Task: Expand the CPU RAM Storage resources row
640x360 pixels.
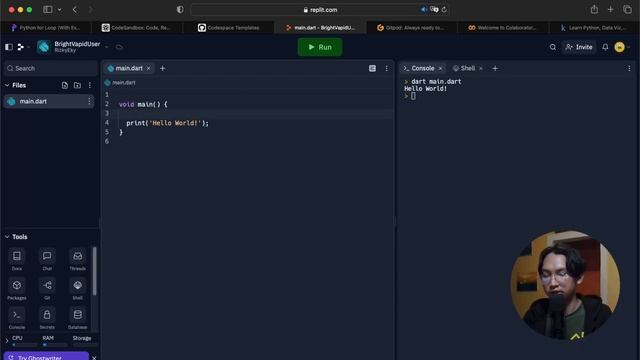Action: point(7,340)
